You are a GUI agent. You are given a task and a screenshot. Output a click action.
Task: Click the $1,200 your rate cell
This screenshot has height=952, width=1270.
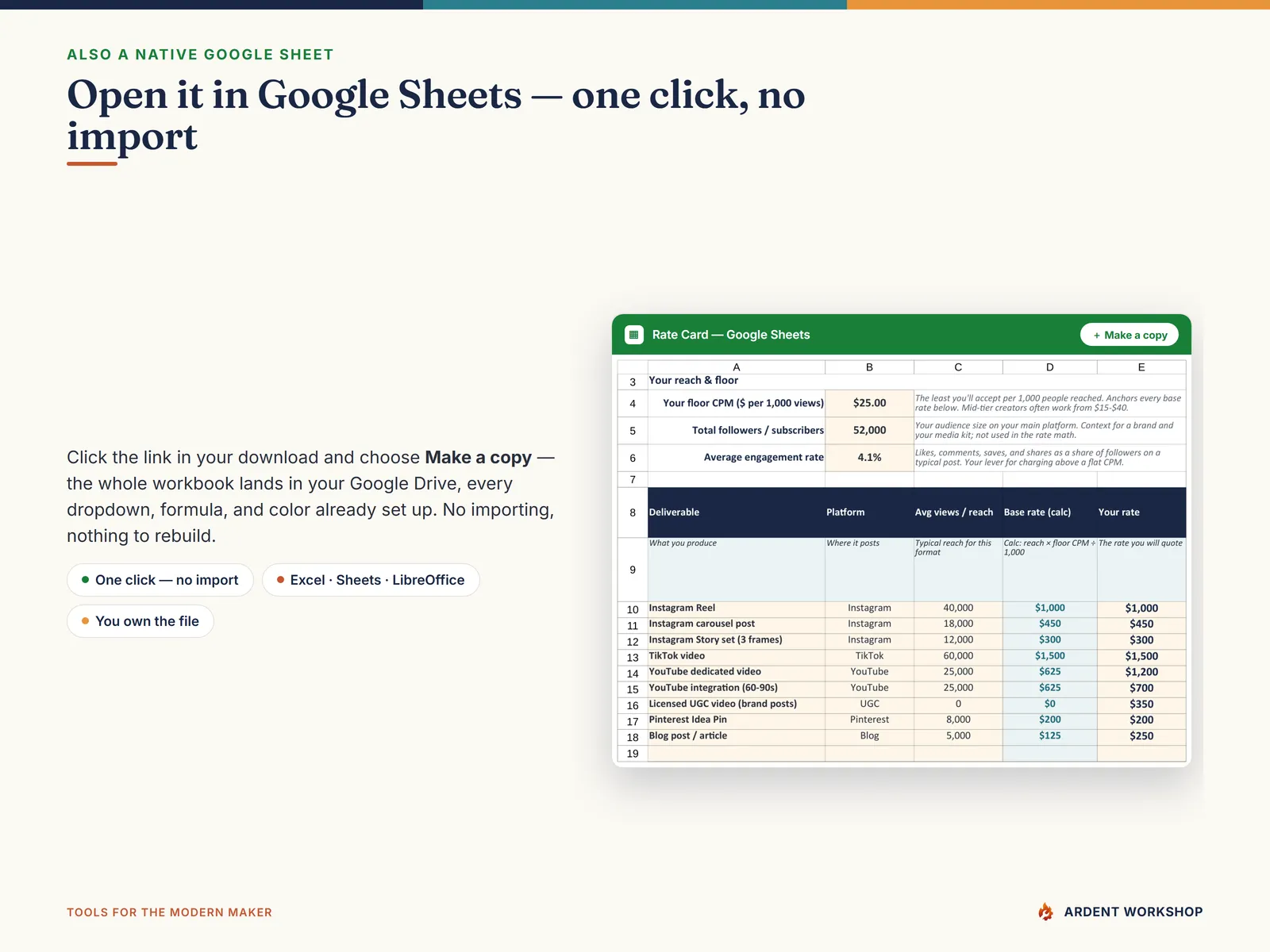click(x=1141, y=672)
